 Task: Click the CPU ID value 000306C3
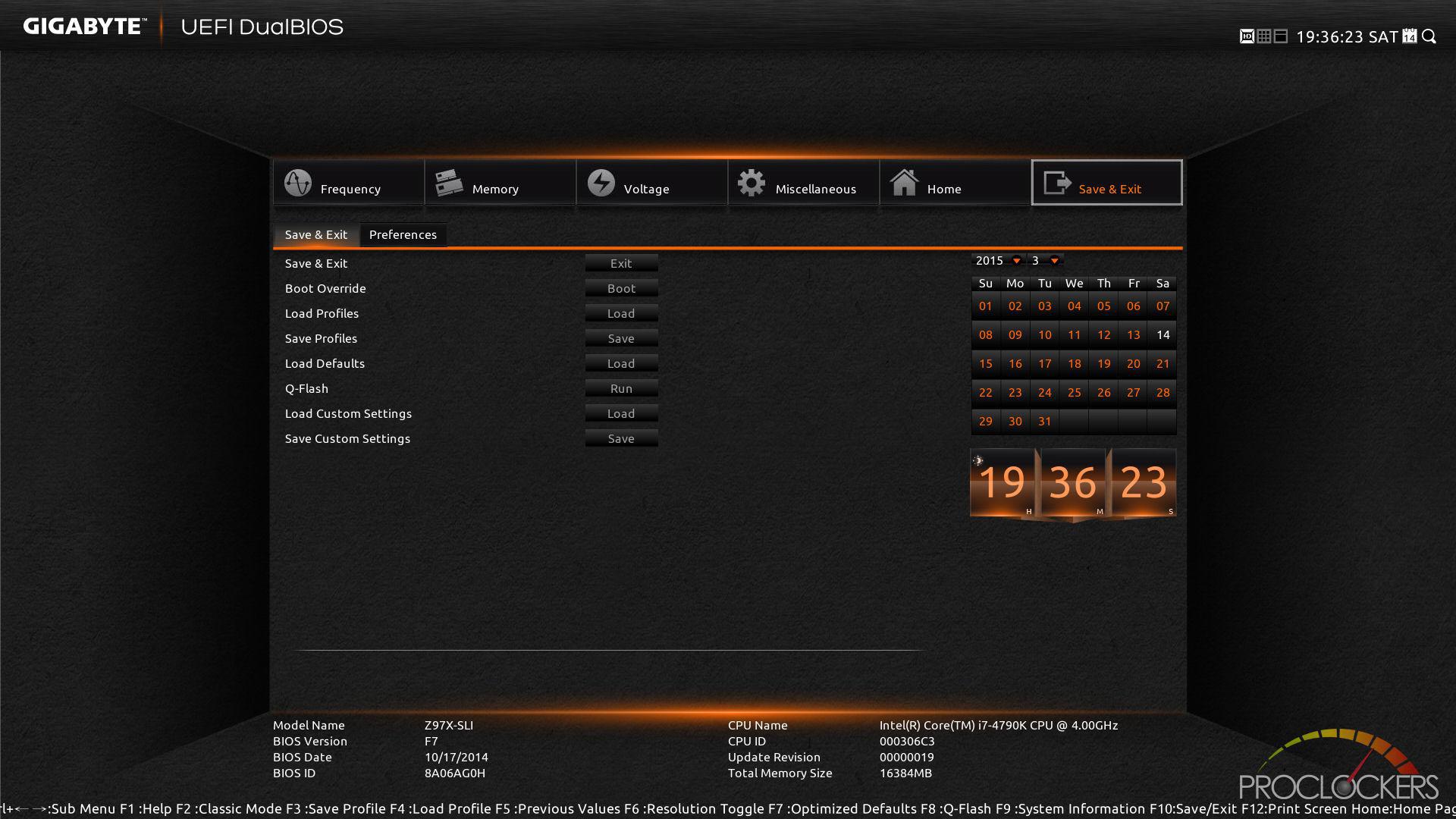(907, 741)
